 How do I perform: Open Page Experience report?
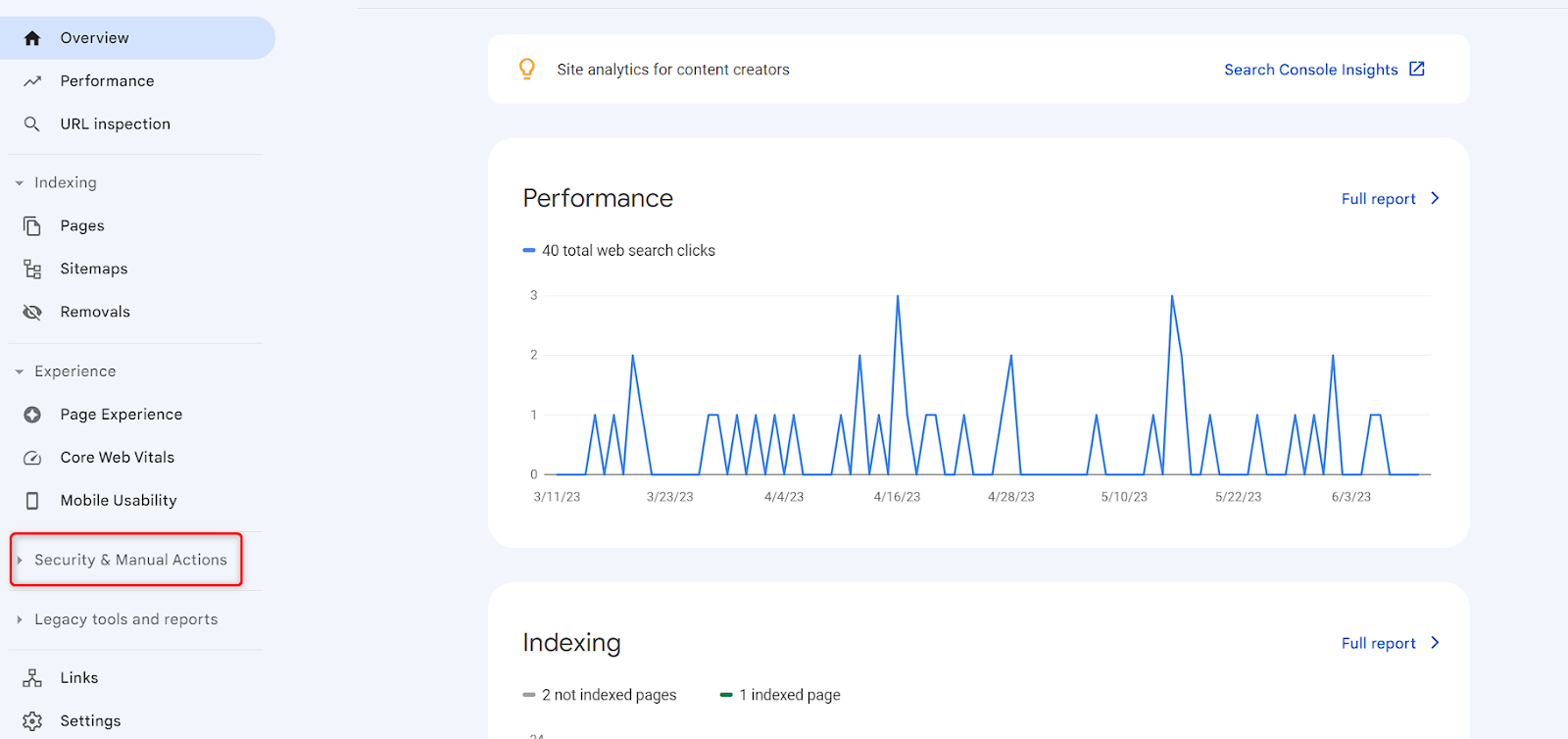point(137,415)
